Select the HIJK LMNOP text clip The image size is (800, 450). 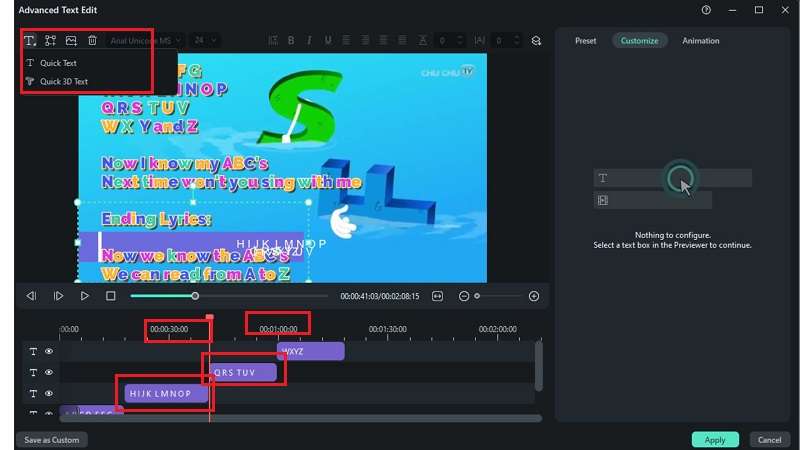(x=166, y=393)
